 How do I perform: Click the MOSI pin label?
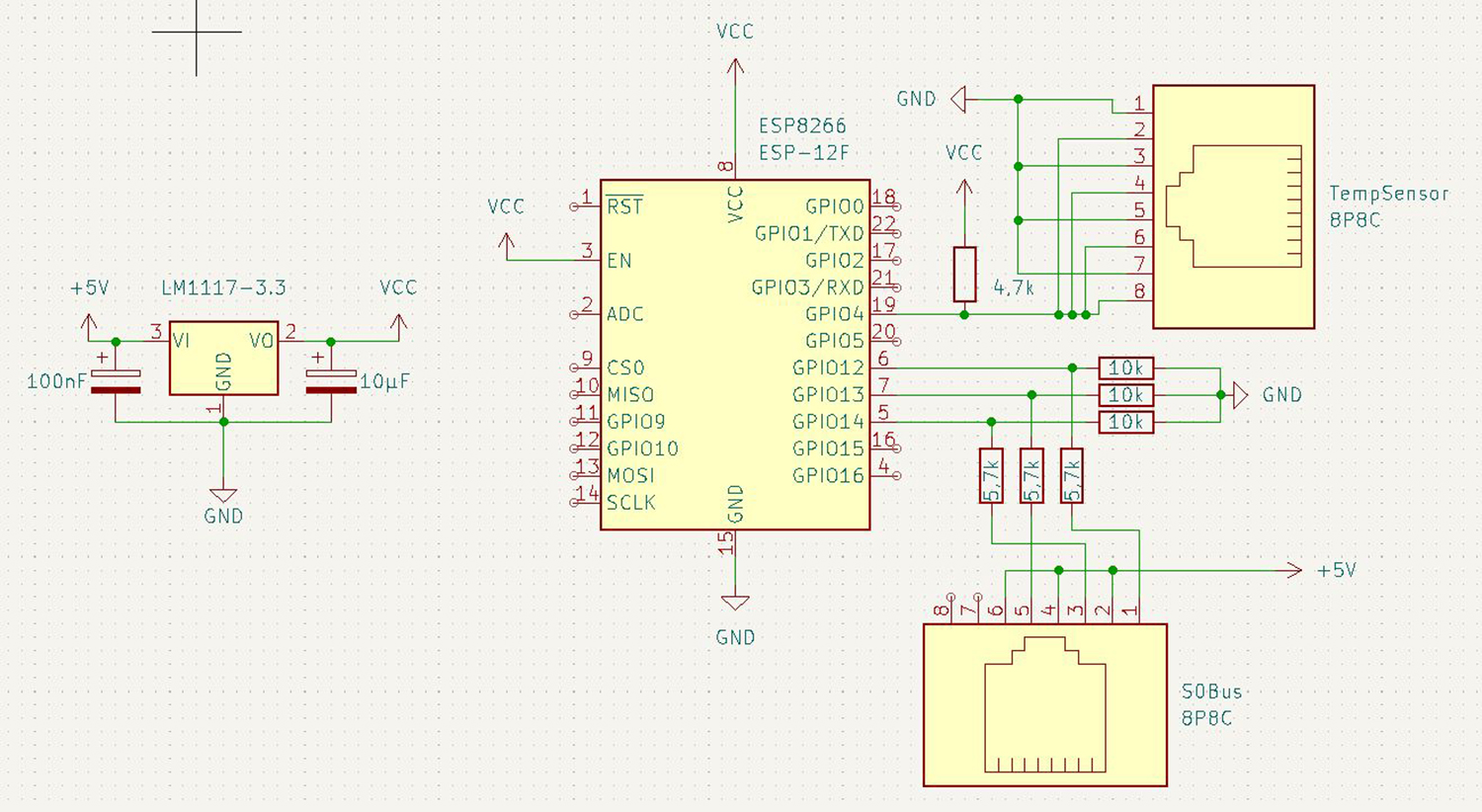(x=630, y=476)
